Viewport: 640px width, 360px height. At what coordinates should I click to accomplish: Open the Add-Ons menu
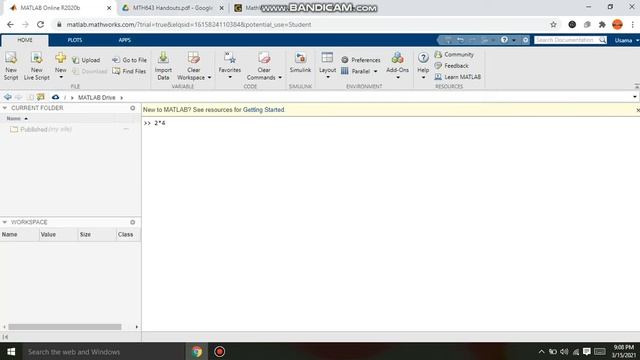(x=398, y=66)
